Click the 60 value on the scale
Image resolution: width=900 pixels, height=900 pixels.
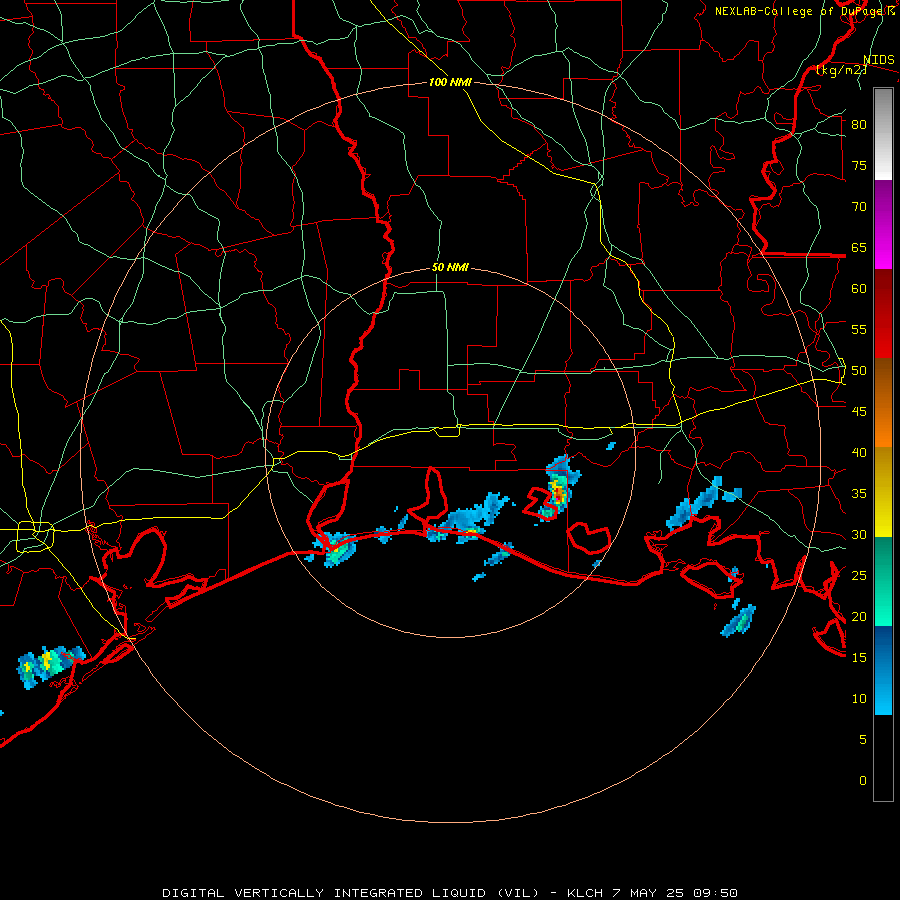[x=859, y=289]
